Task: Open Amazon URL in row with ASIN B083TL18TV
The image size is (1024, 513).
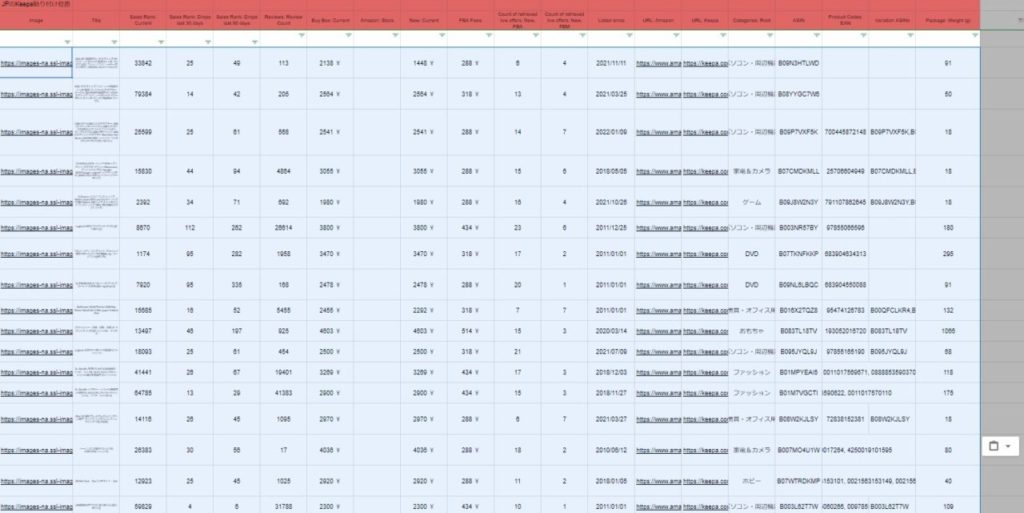Action: click(658, 331)
